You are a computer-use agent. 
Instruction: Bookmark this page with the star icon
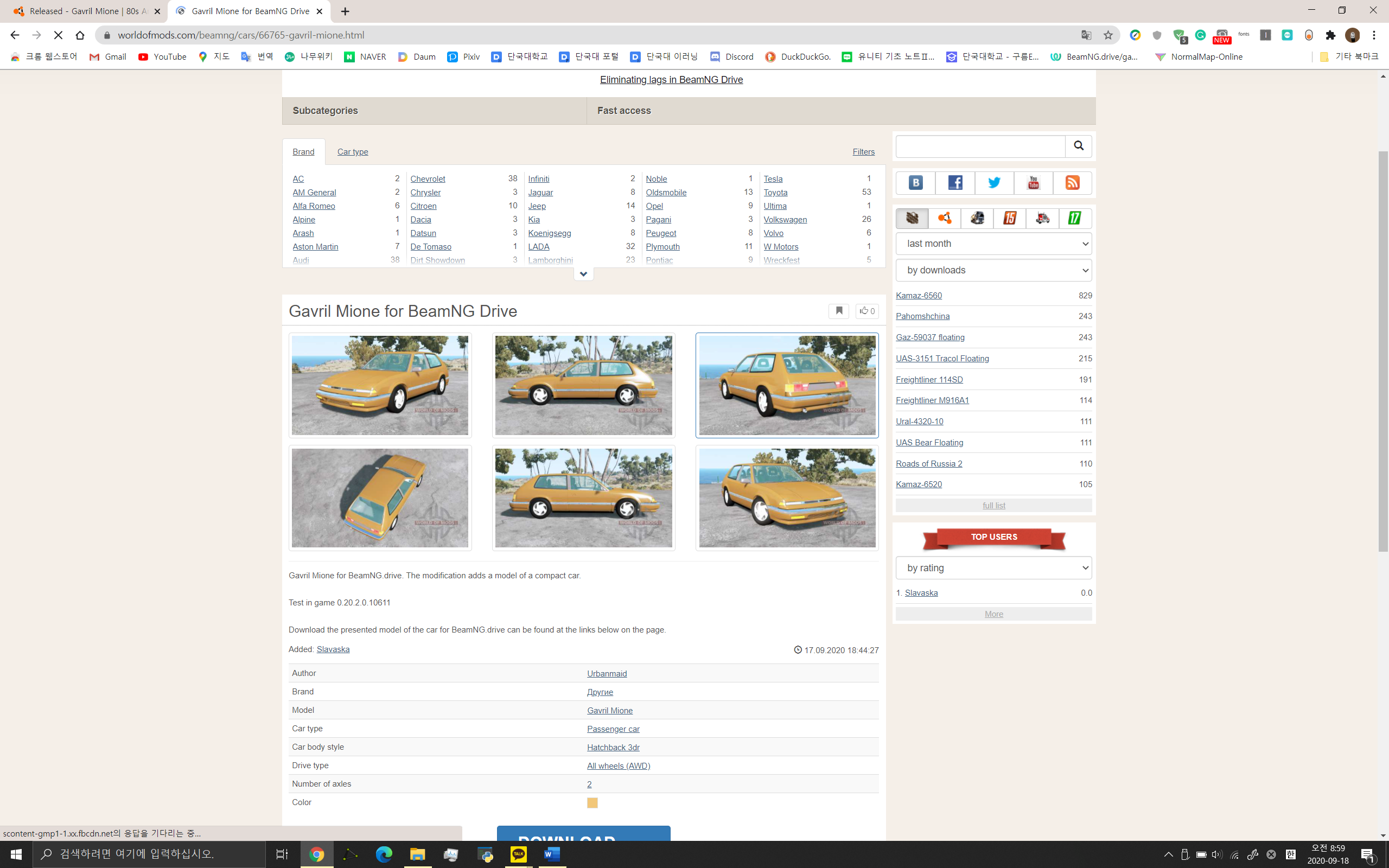point(1108,35)
